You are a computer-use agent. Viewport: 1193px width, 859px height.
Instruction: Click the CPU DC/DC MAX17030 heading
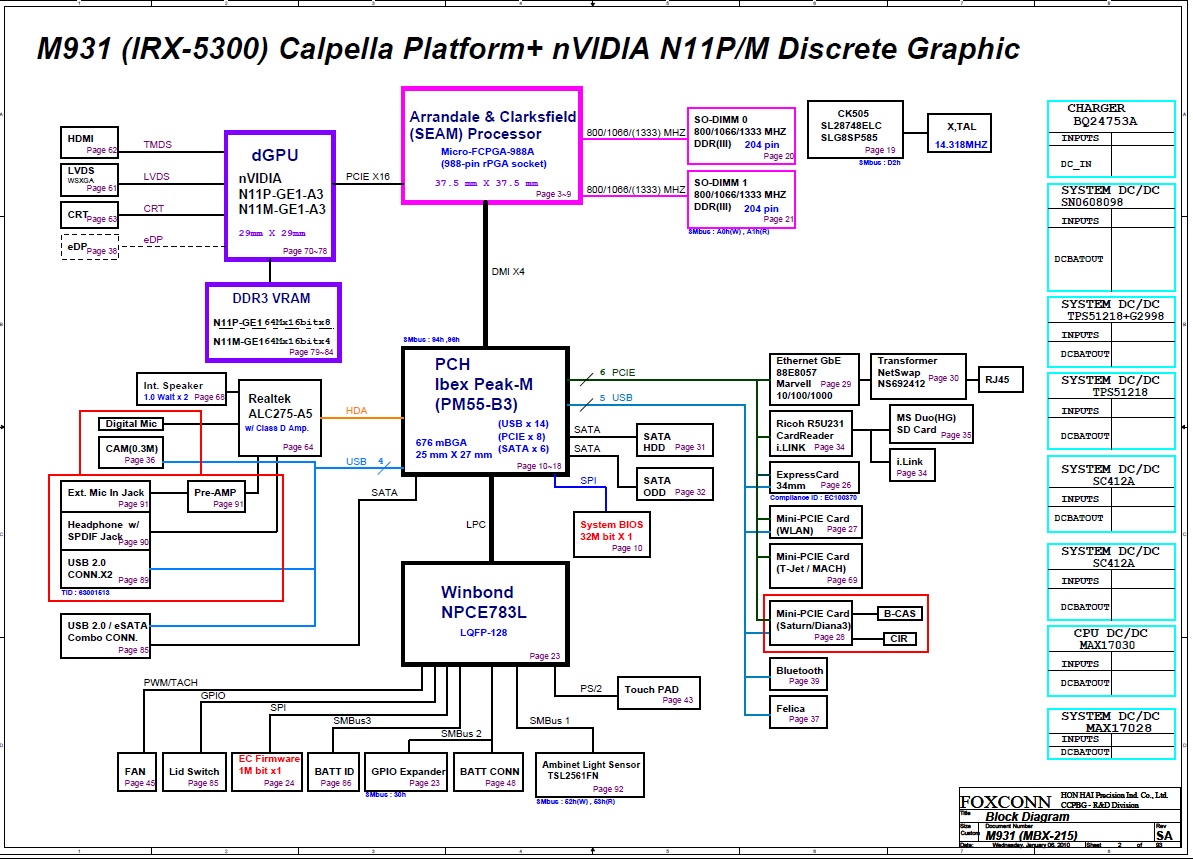pos(1112,639)
